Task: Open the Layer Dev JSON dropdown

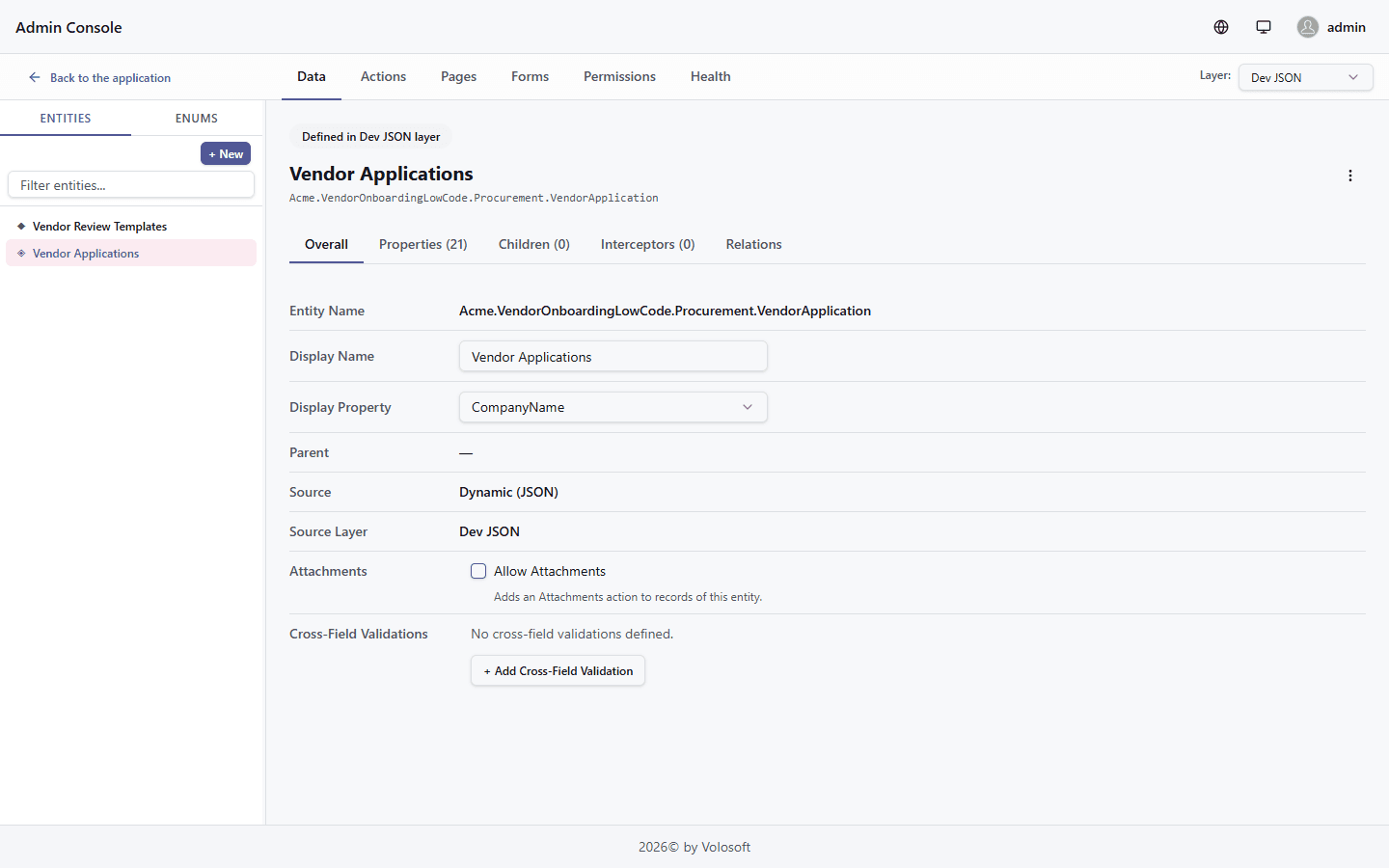Action: tap(1305, 77)
